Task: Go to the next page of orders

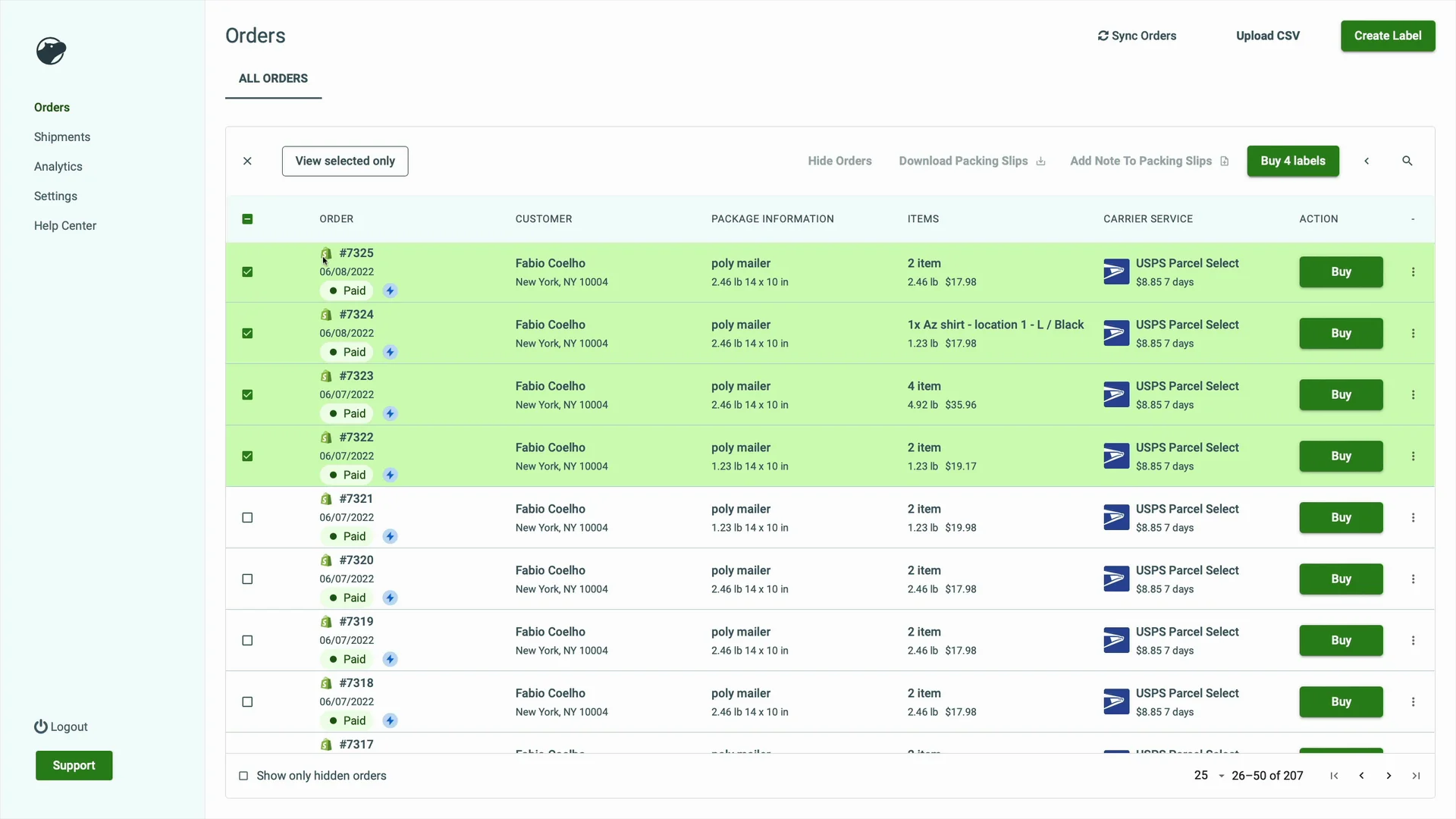Action: point(1389,776)
